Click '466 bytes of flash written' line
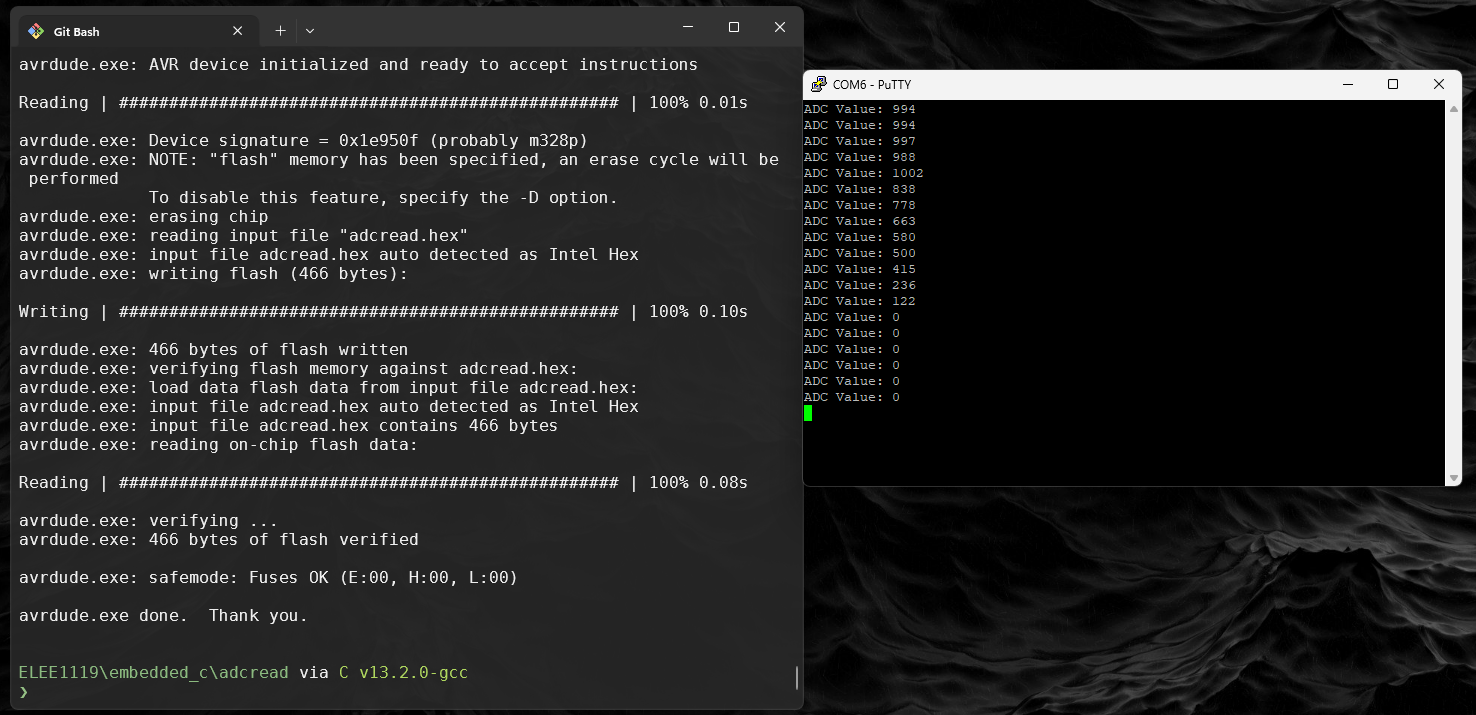The width and height of the screenshot is (1476, 715). coord(213,349)
